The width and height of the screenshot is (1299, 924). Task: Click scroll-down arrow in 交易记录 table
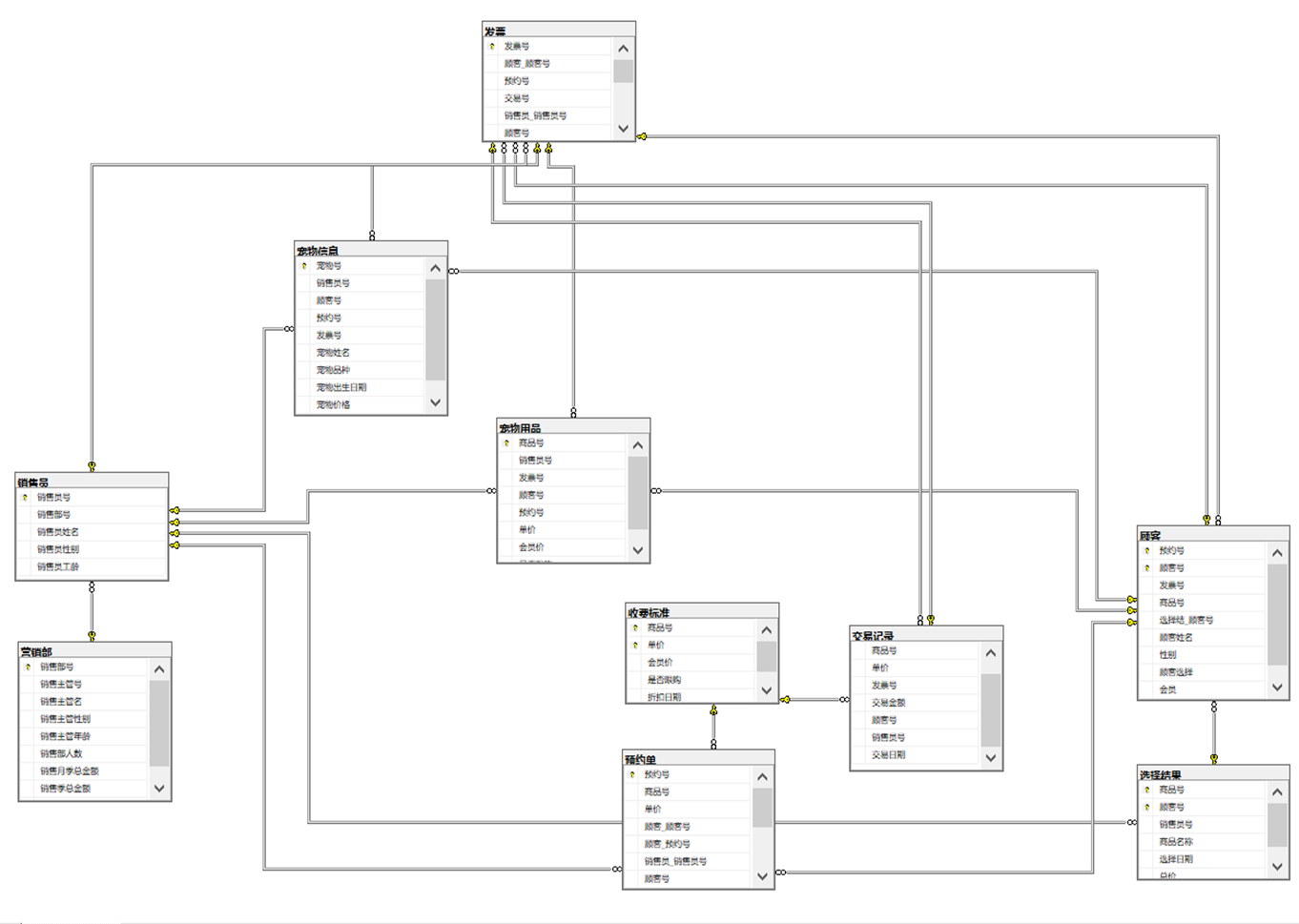991,758
